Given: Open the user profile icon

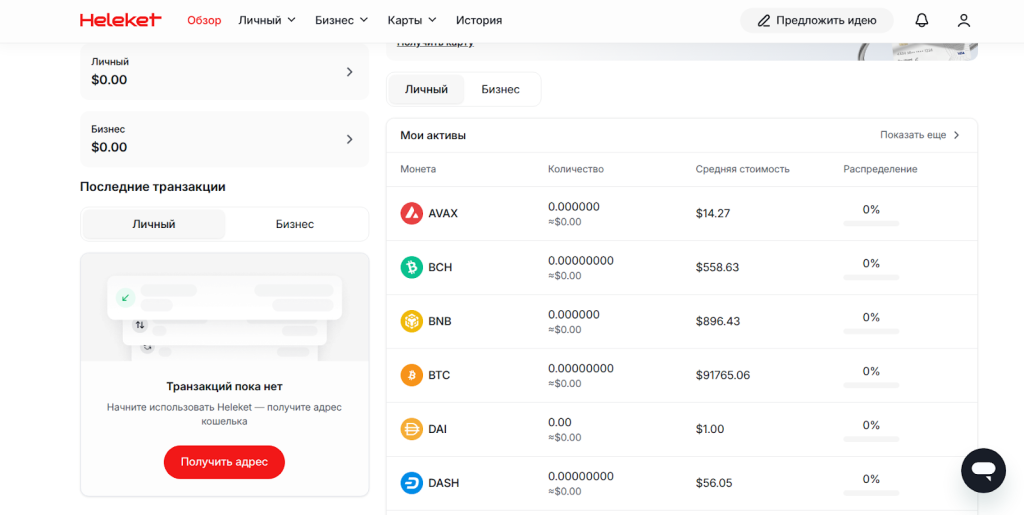Looking at the screenshot, I should [963, 20].
